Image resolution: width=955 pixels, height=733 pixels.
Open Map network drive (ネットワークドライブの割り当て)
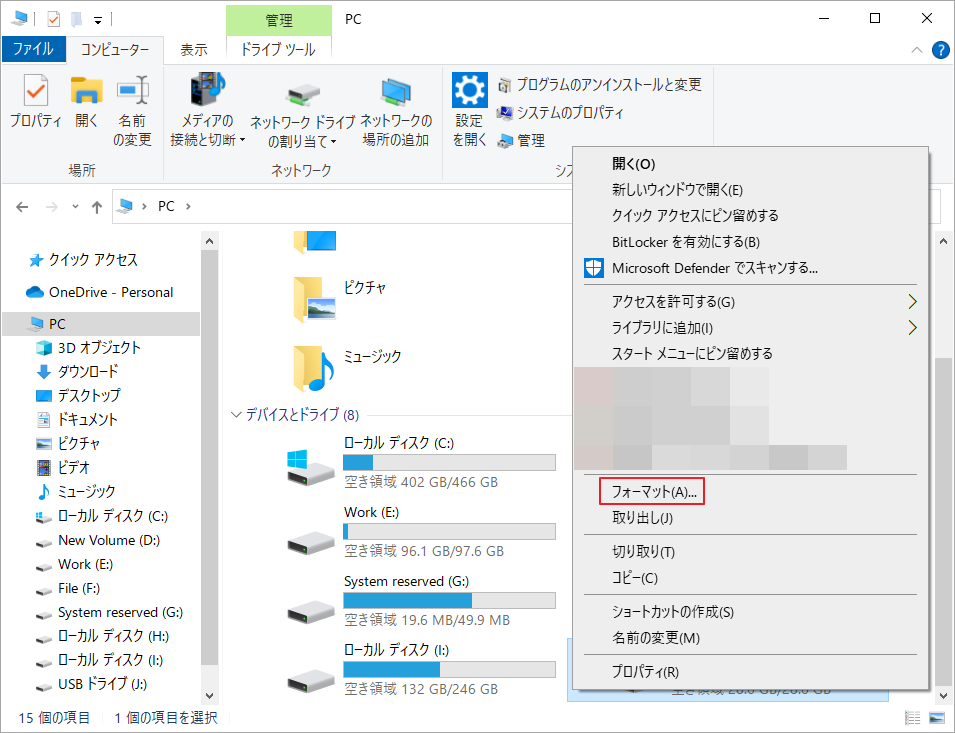pyautogui.click(x=303, y=114)
